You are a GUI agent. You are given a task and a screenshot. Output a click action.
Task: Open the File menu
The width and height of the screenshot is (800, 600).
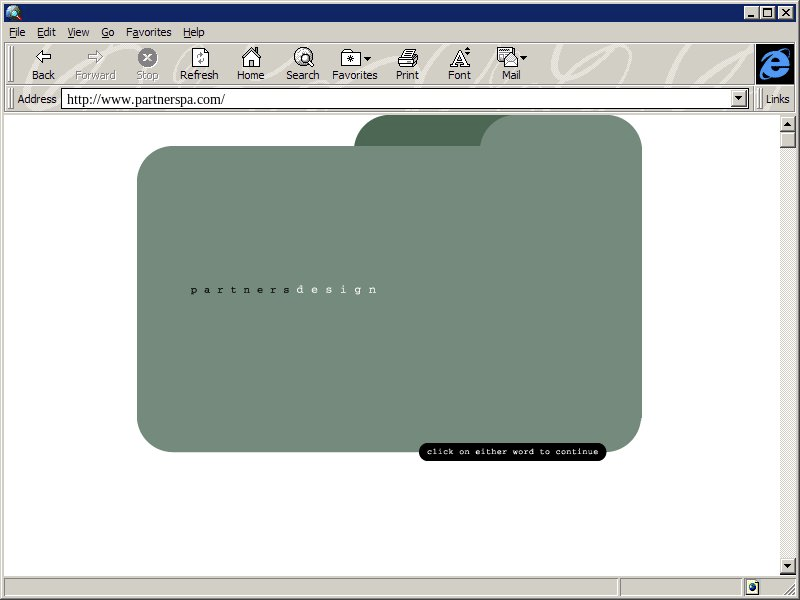pyautogui.click(x=17, y=32)
